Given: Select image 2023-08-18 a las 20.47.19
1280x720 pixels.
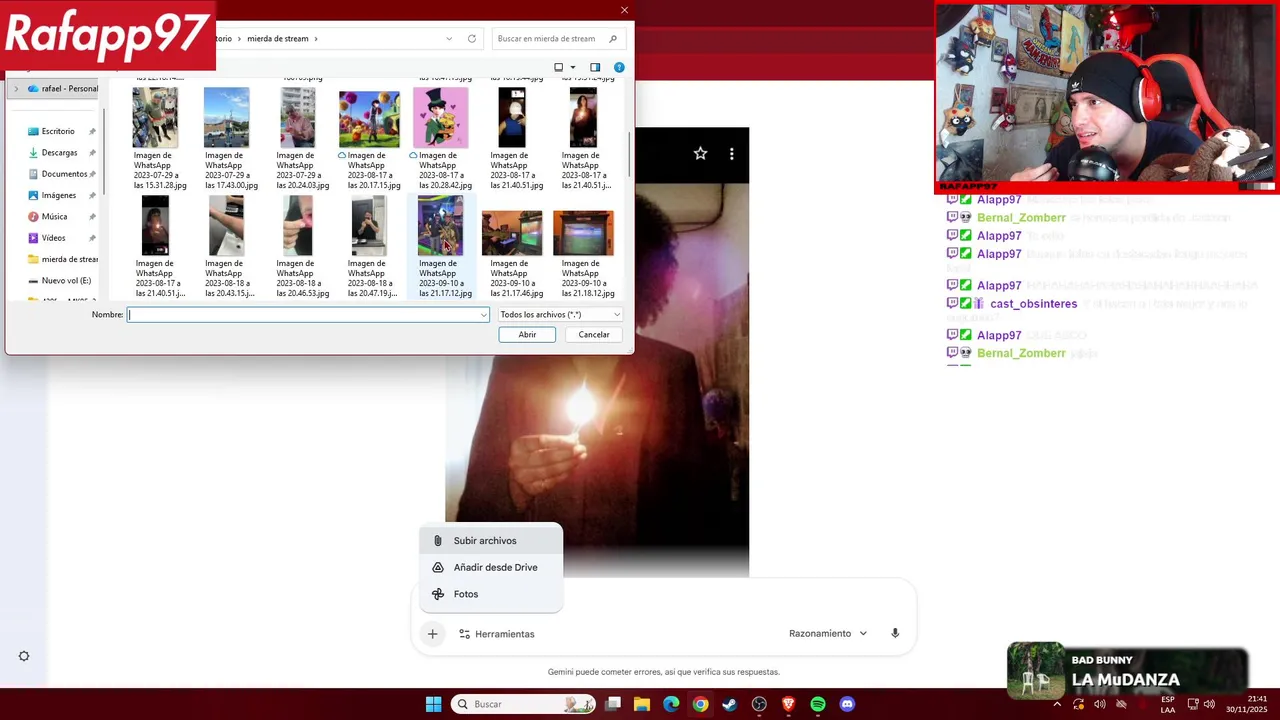Looking at the screenshot, I should coord(369,246).
